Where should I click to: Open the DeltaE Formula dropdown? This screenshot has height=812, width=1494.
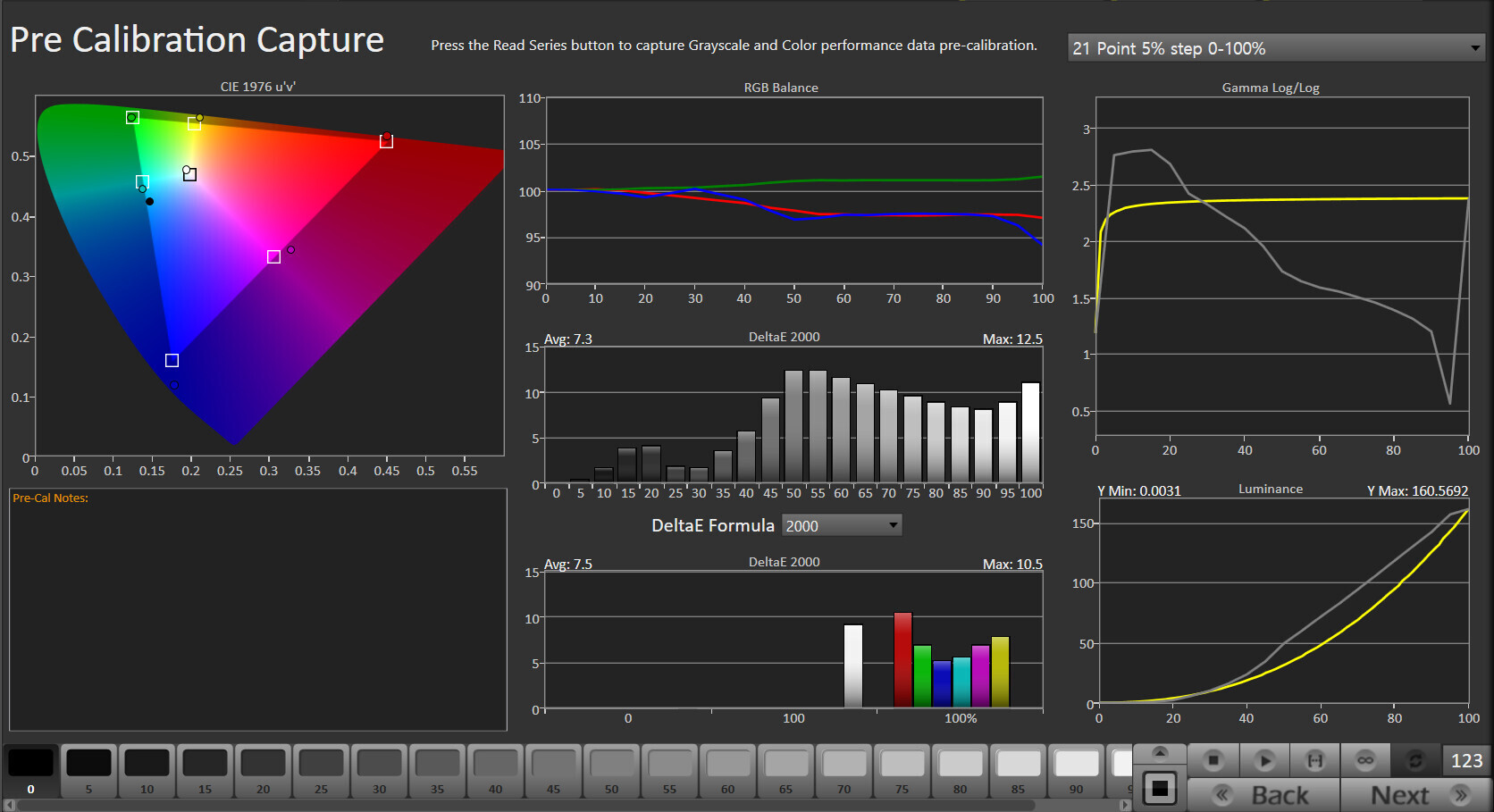tap(842, 525)
